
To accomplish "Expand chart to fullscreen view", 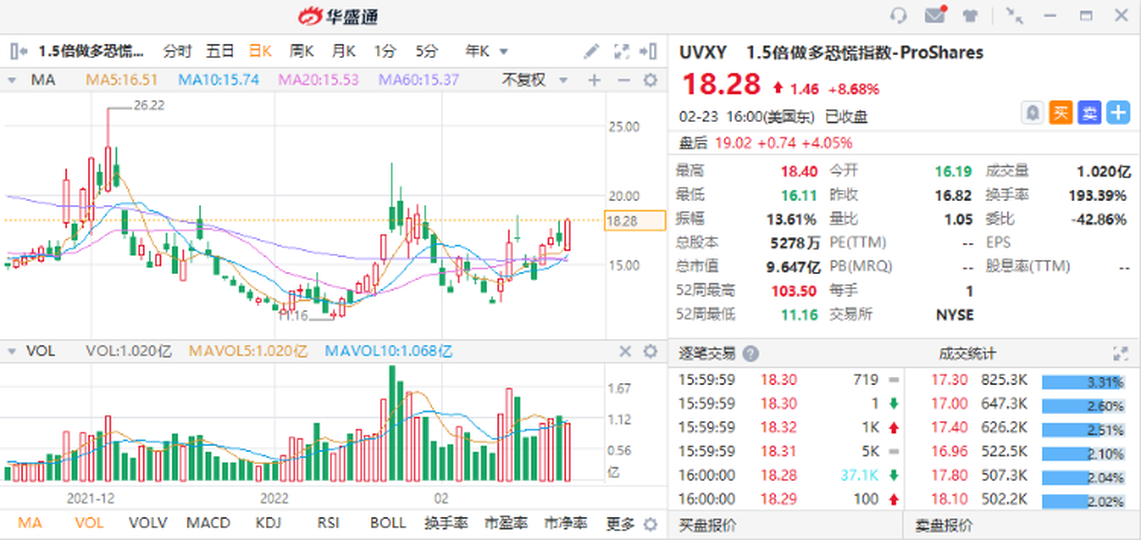I will (x=621, y=51).
